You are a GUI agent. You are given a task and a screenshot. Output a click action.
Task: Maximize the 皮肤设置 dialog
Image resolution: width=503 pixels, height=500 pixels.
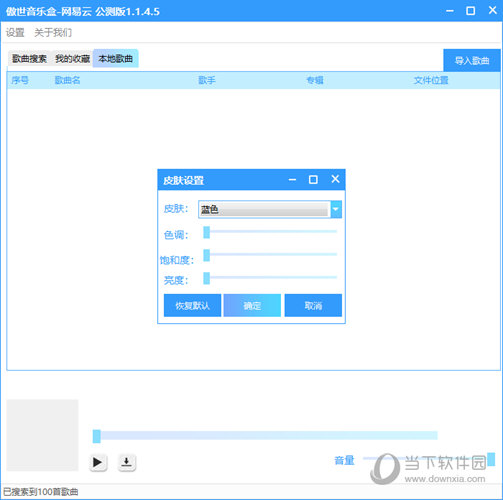point(313,180)
